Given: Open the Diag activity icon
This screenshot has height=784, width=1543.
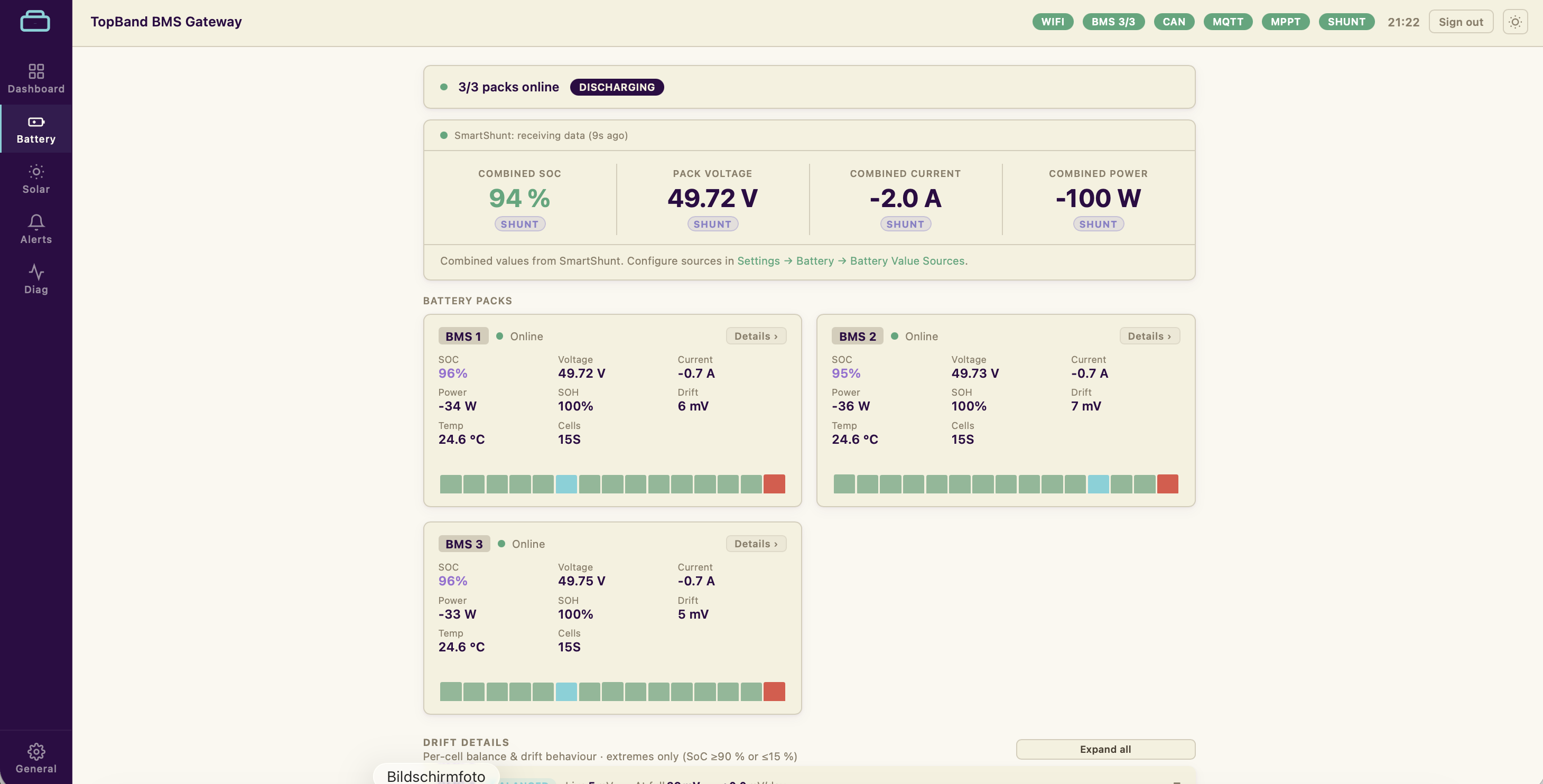Looking at the screenshot, I should pyautogui.click(x=36, y=272).
